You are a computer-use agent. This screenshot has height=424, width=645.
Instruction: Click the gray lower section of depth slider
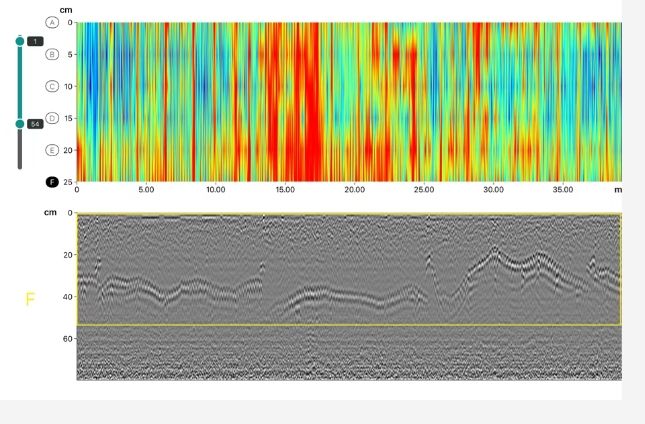[x=19, y=150]
